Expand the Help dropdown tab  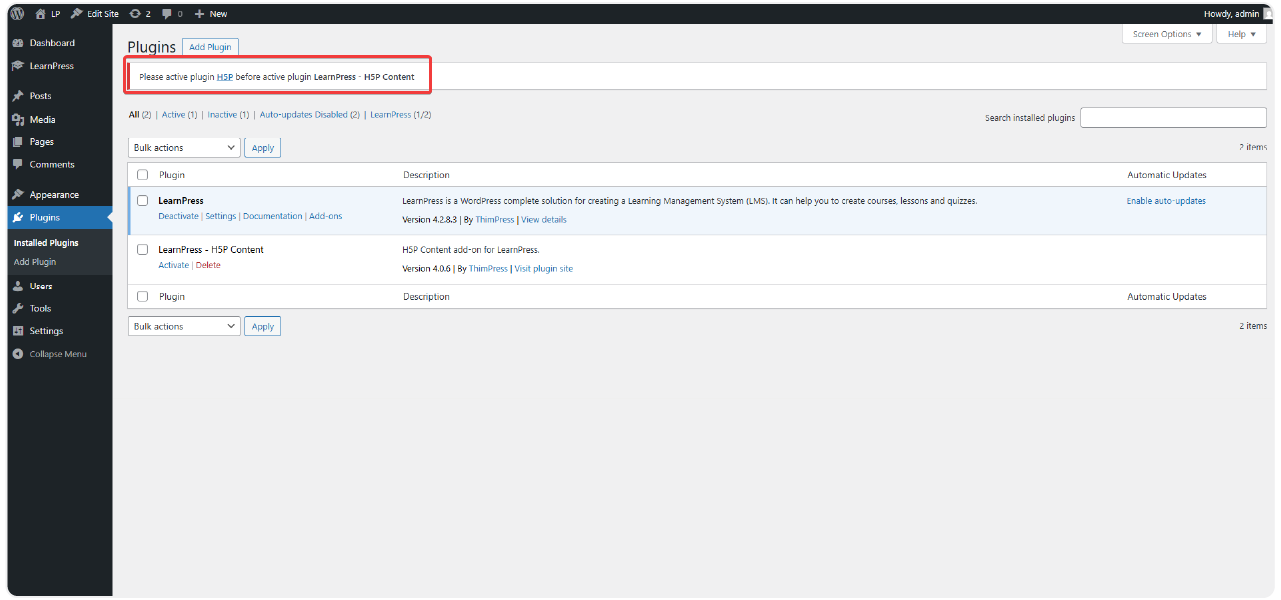pos(1241,34)
